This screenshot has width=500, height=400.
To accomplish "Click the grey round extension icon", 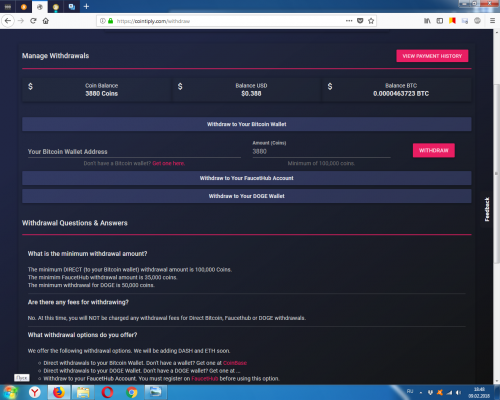I will [477, 21].
